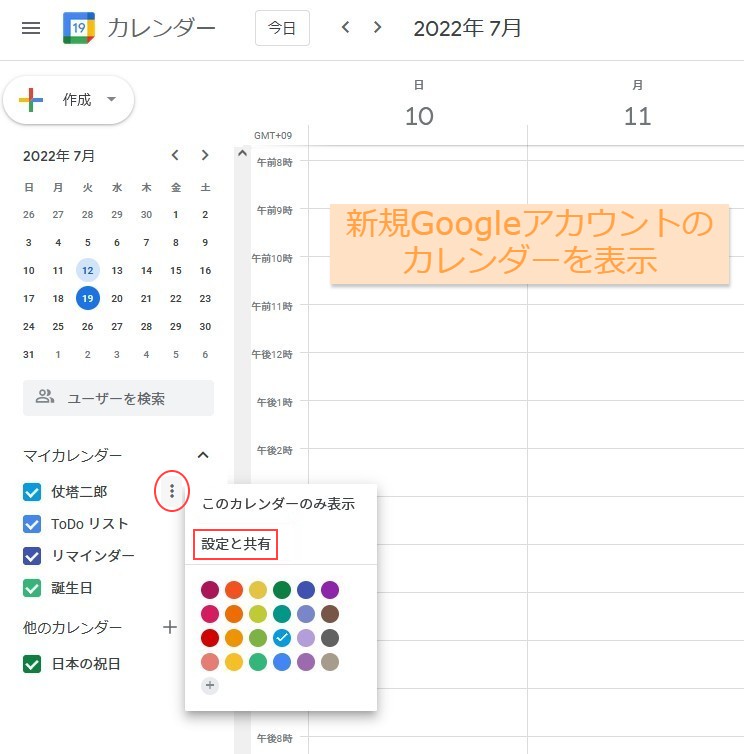Select date 30 in last column
Viewport: 744px width, 754px height.
[x=205, y=327]
